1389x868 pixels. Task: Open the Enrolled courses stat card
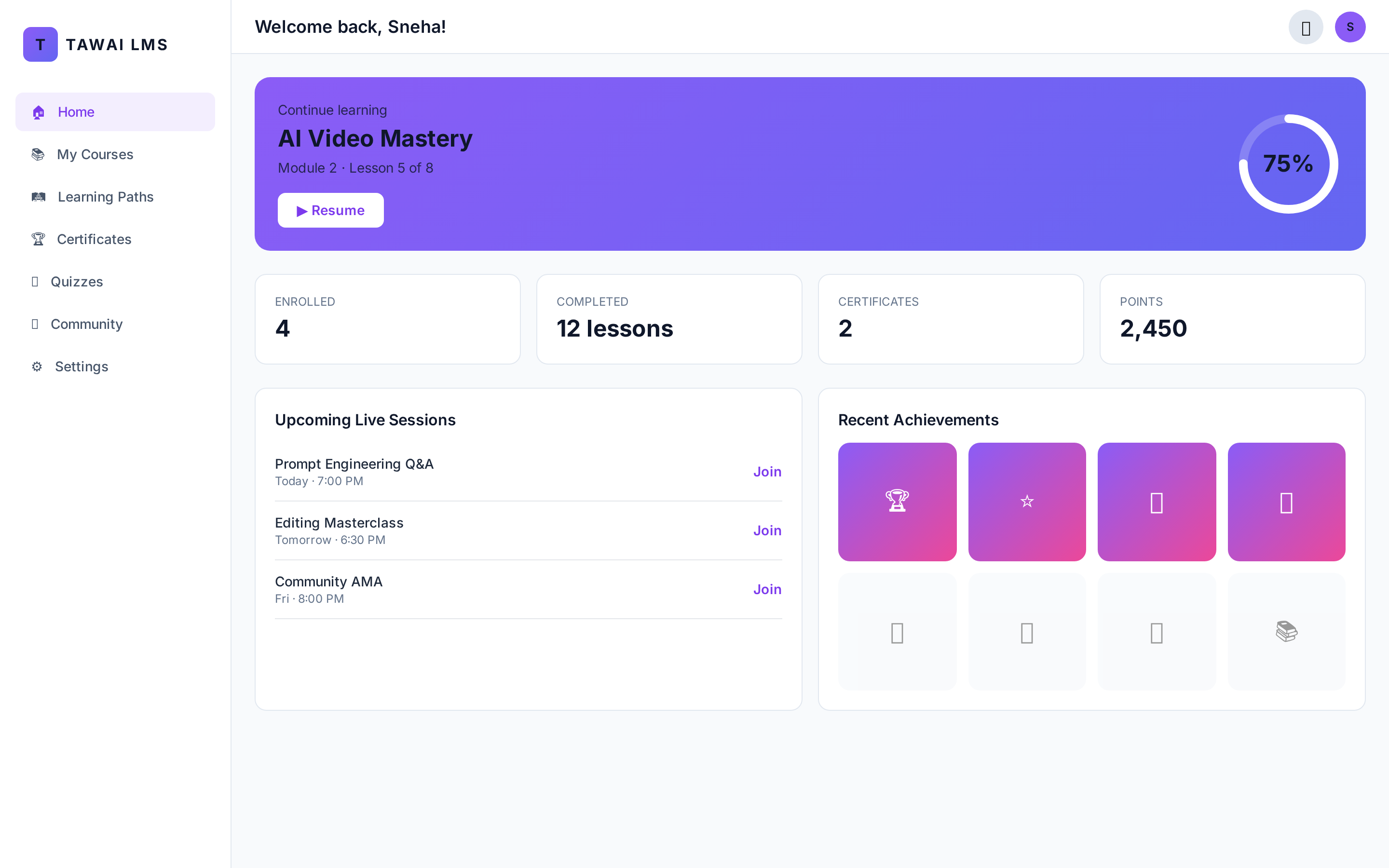pos(387,319)
